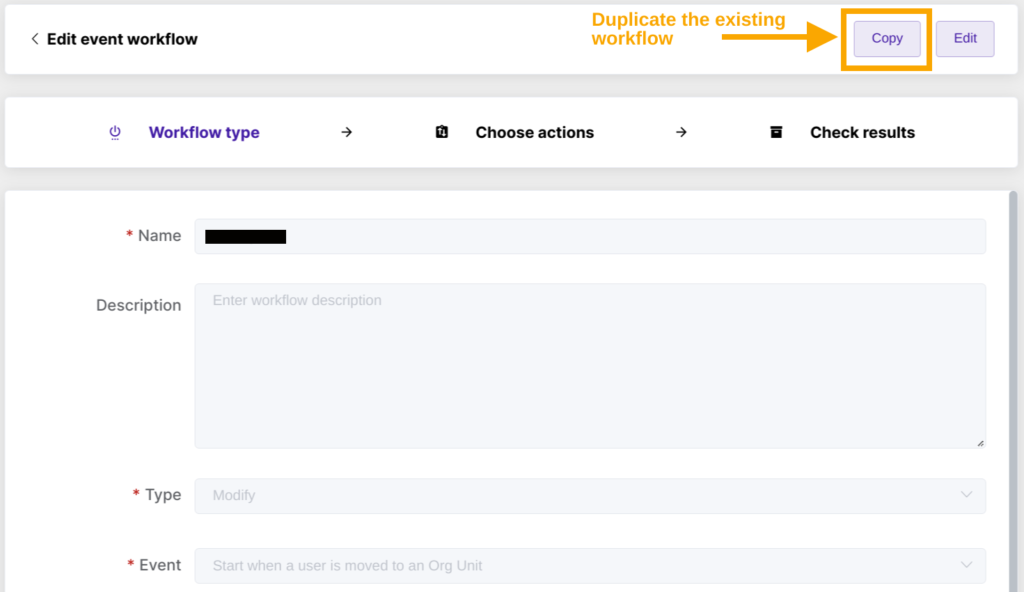Viewport: 1024px width, 592px height.
Task: Click the Choose actions clipboard icon
Action: [442, 132]
